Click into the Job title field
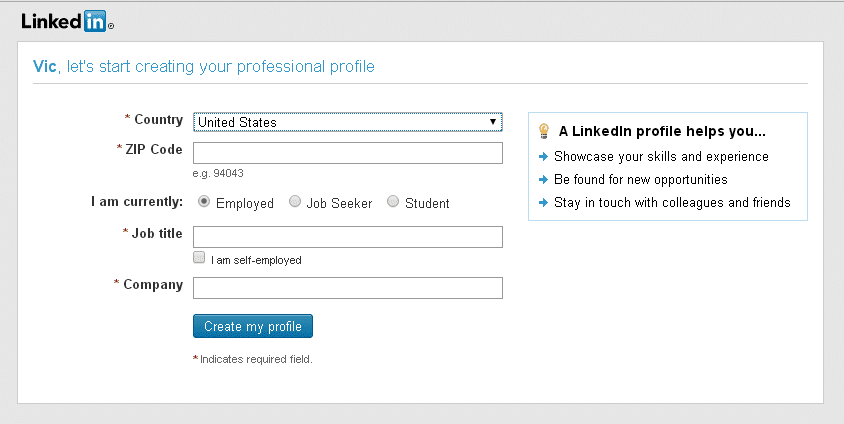The image size is (844, 424). click(x=348, y=237)
